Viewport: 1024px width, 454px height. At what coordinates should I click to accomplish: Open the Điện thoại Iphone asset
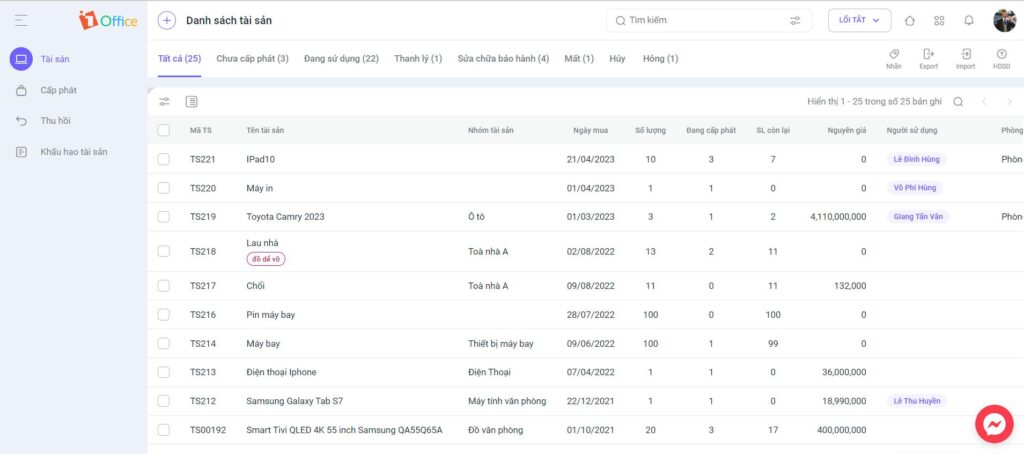(x=281, y=372)
